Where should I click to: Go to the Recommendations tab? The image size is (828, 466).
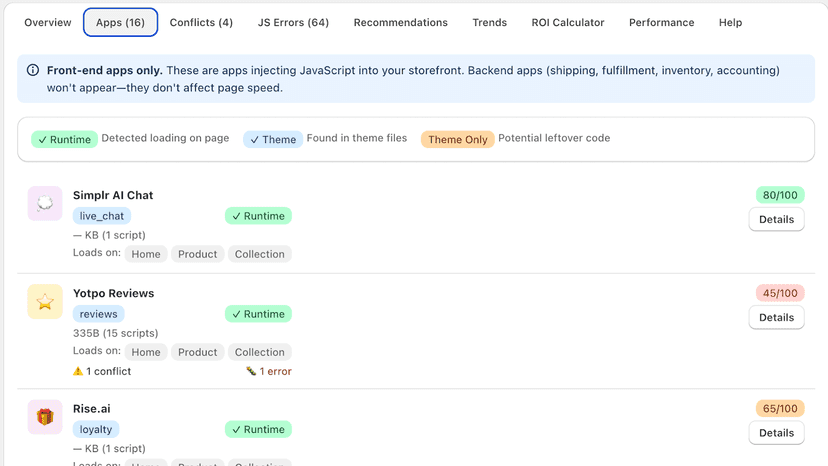click(x=401, y=23)
